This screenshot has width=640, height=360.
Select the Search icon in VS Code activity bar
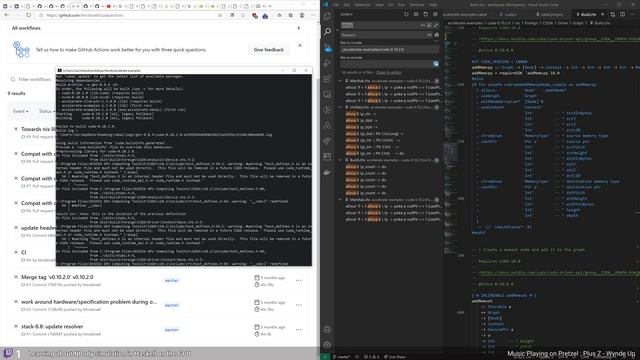click(327, 32)
